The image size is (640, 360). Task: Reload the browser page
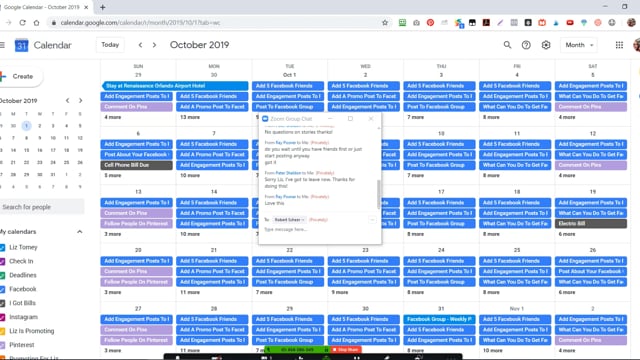pyautogui.click(x=22, y=22)
